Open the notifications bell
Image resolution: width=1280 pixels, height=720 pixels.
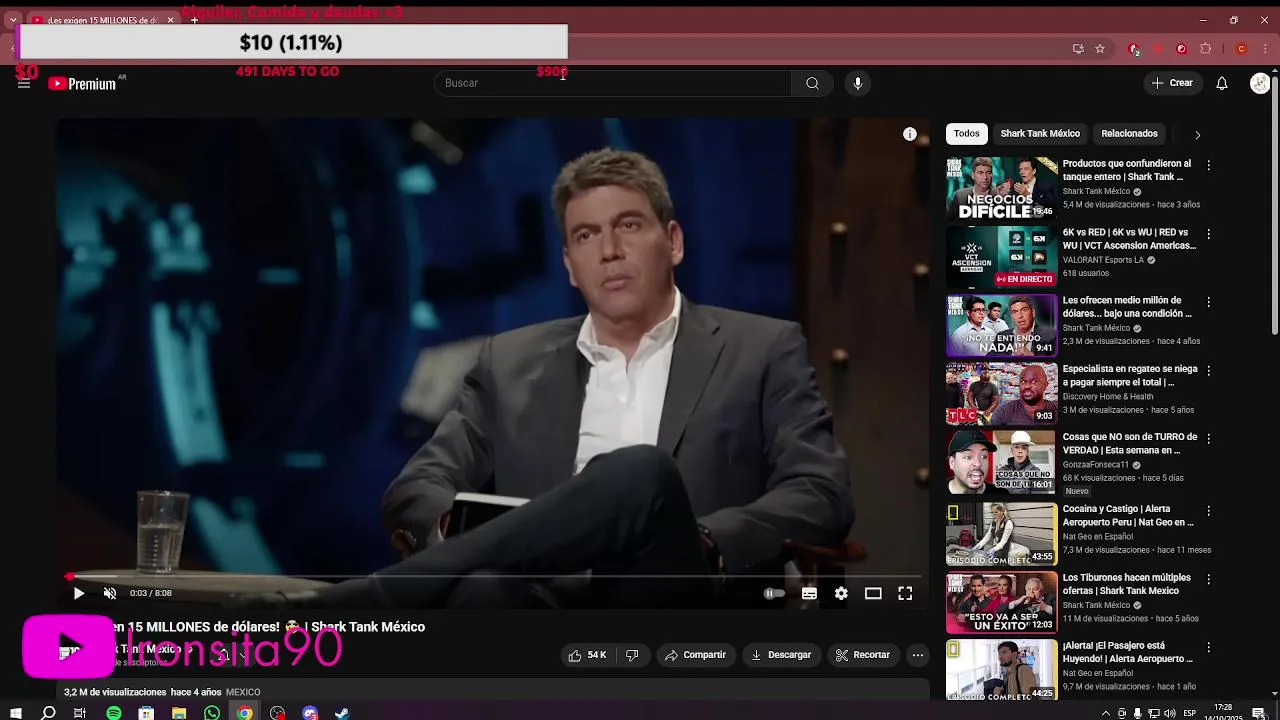click(1222, 83)
